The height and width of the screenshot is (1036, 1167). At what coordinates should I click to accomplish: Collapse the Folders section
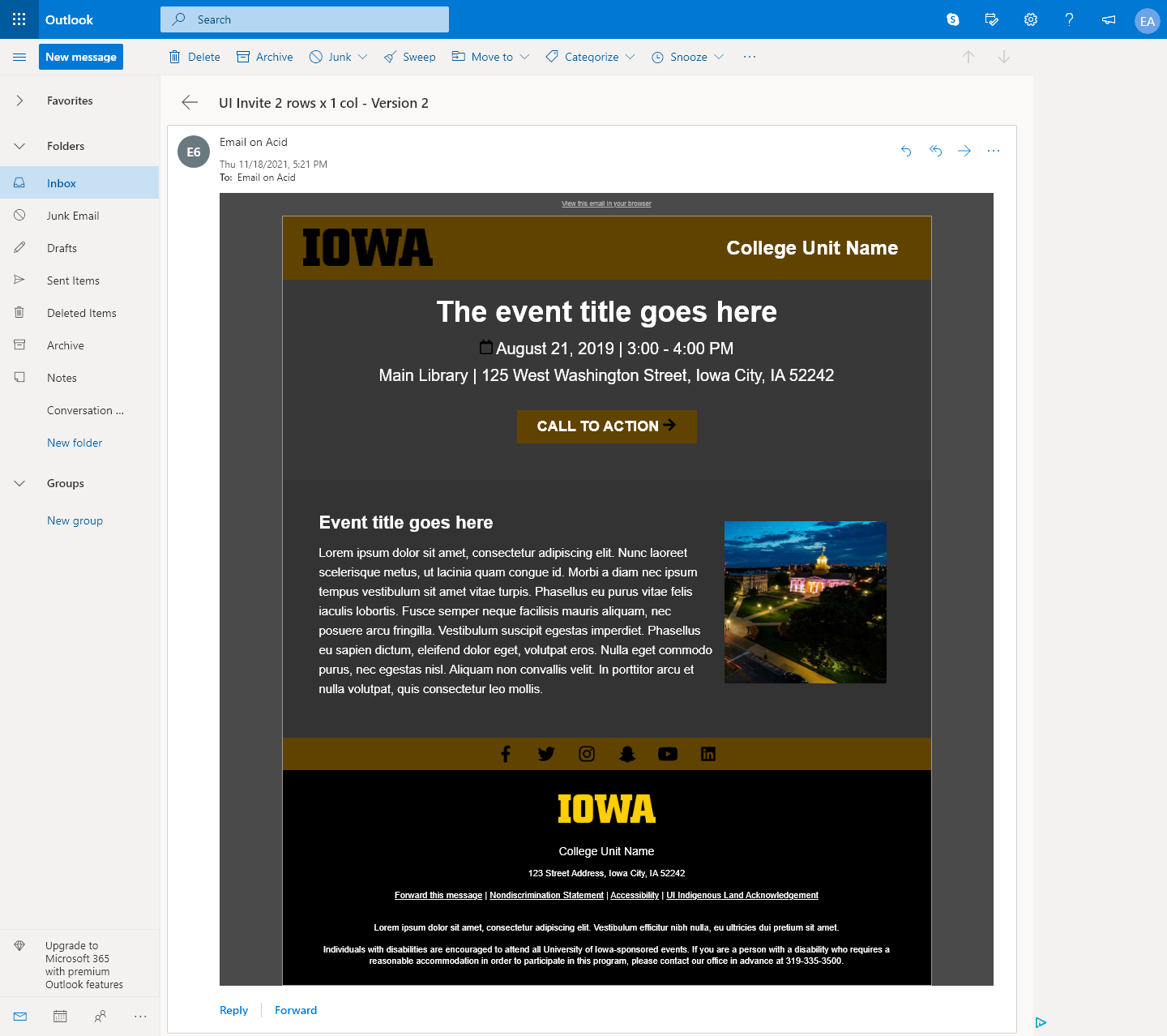click(19, 146)
